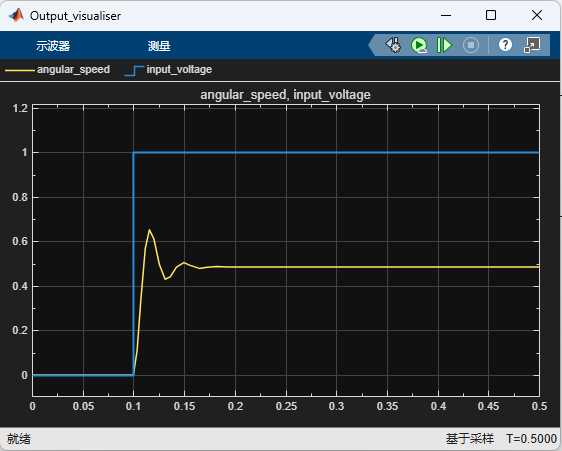Collapse toolstrip via left arrow edge of quick-access bar
Screen dimensions: 562x451
click(372, 46)
